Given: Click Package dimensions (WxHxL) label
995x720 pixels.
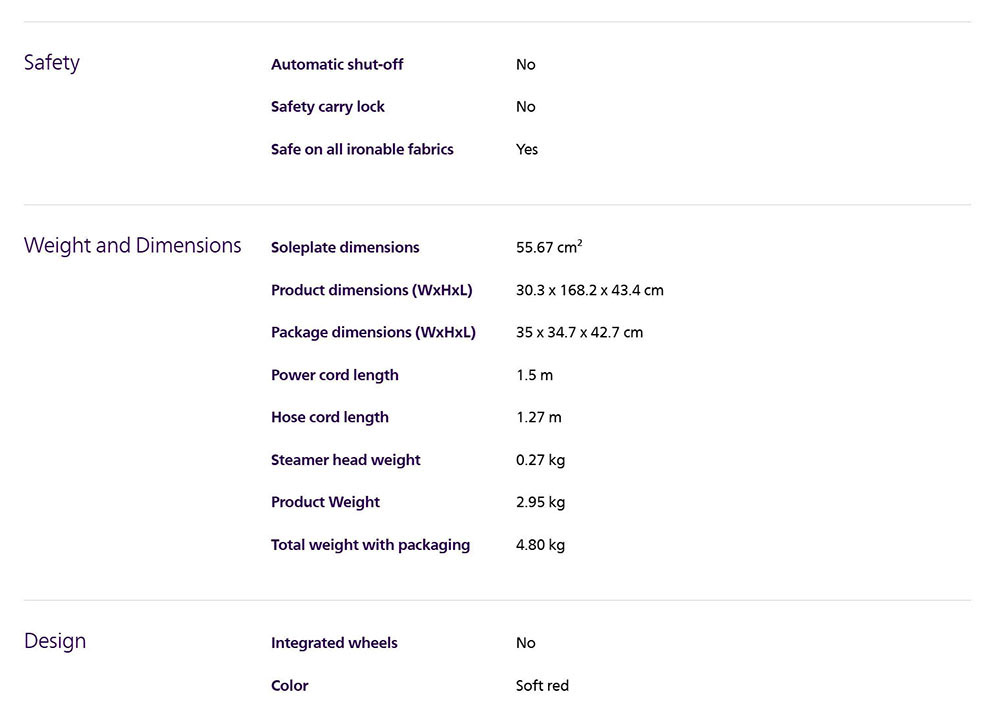Looking at the screenshot, I should (x=373, y=333).
